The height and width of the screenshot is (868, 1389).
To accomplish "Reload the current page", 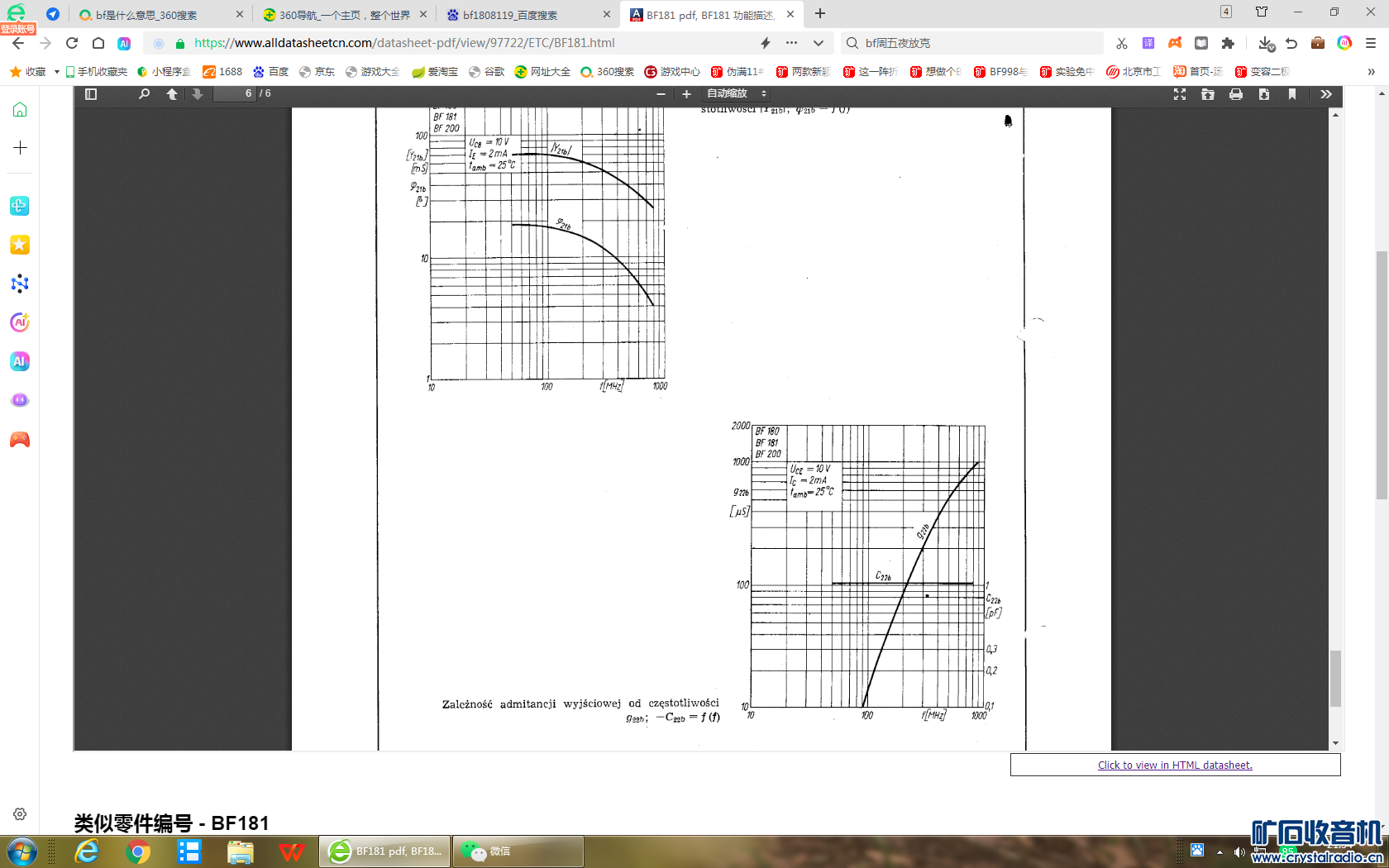I will [x=72, y=43].
